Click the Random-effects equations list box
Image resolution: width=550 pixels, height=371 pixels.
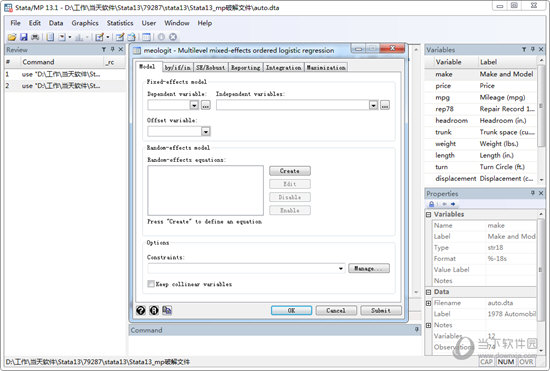[206, 190]
